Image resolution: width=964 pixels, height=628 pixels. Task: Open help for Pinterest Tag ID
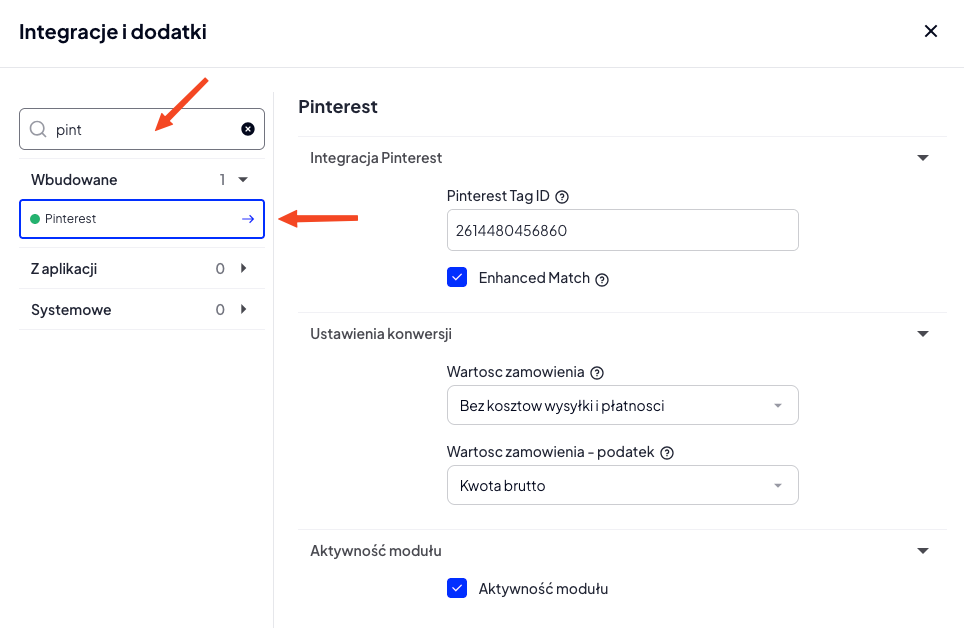562,197
